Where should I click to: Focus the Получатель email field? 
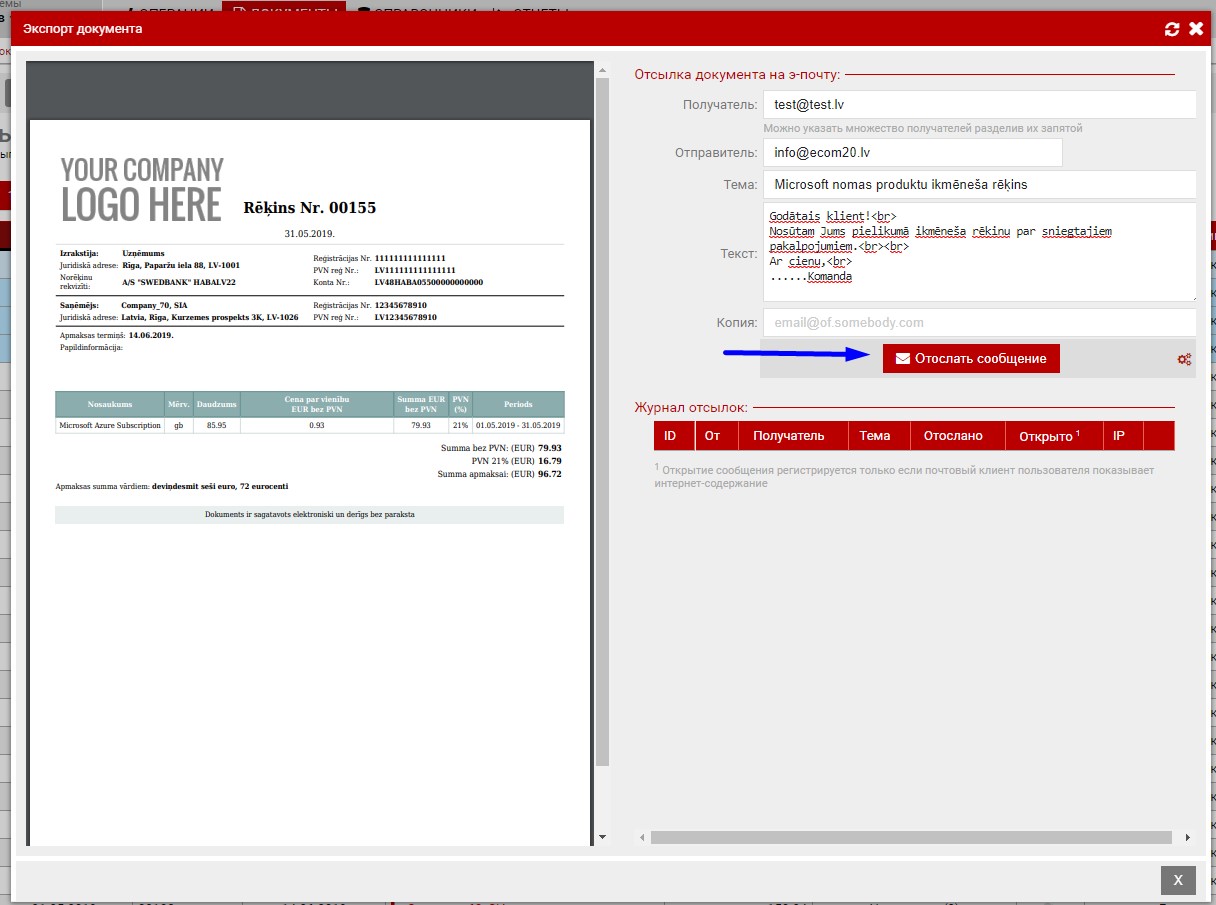tap(979, 104)
